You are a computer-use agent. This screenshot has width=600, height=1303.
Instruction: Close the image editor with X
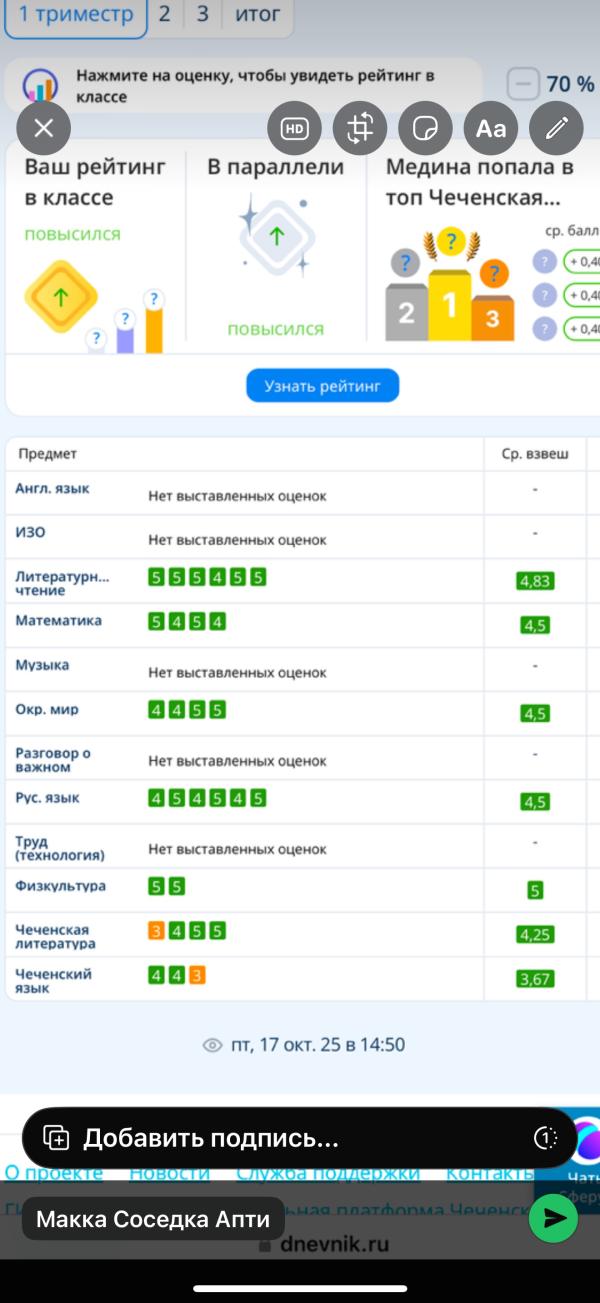(x=43, y=128)
